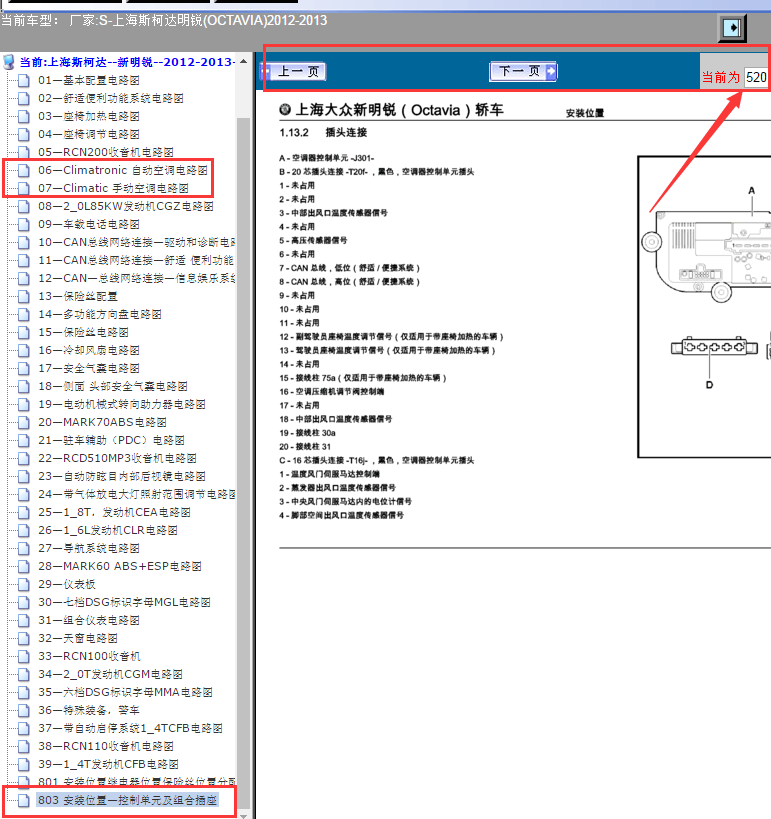Click the 空调器控制单元 J301 diagram image
Screen dimensions: 771x819
tap(704, 307)
